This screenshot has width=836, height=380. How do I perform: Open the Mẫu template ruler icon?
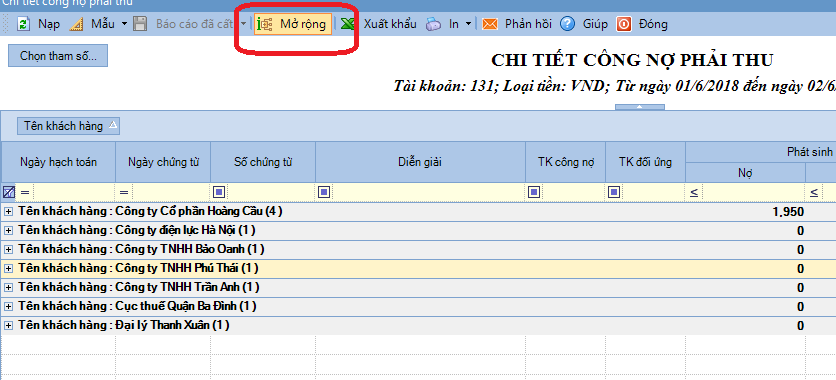pos(77,24)
